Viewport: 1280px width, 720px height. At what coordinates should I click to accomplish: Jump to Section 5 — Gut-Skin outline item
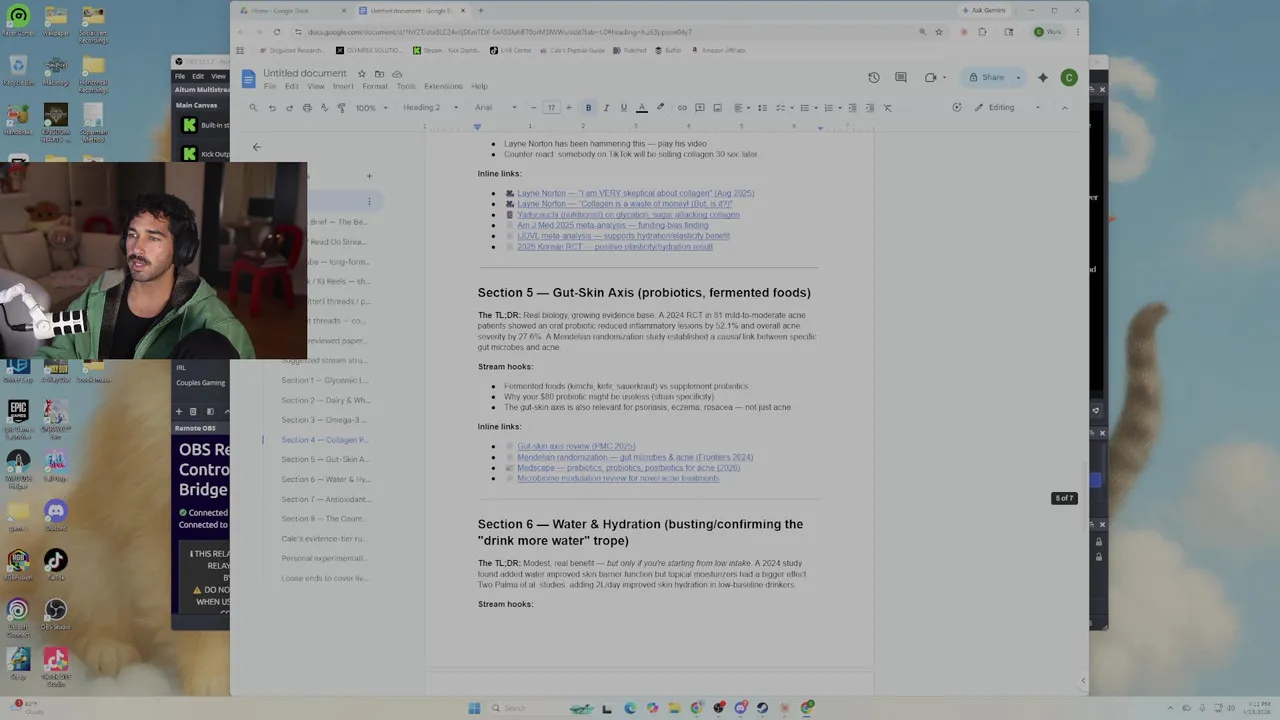(x=325, y=460)
